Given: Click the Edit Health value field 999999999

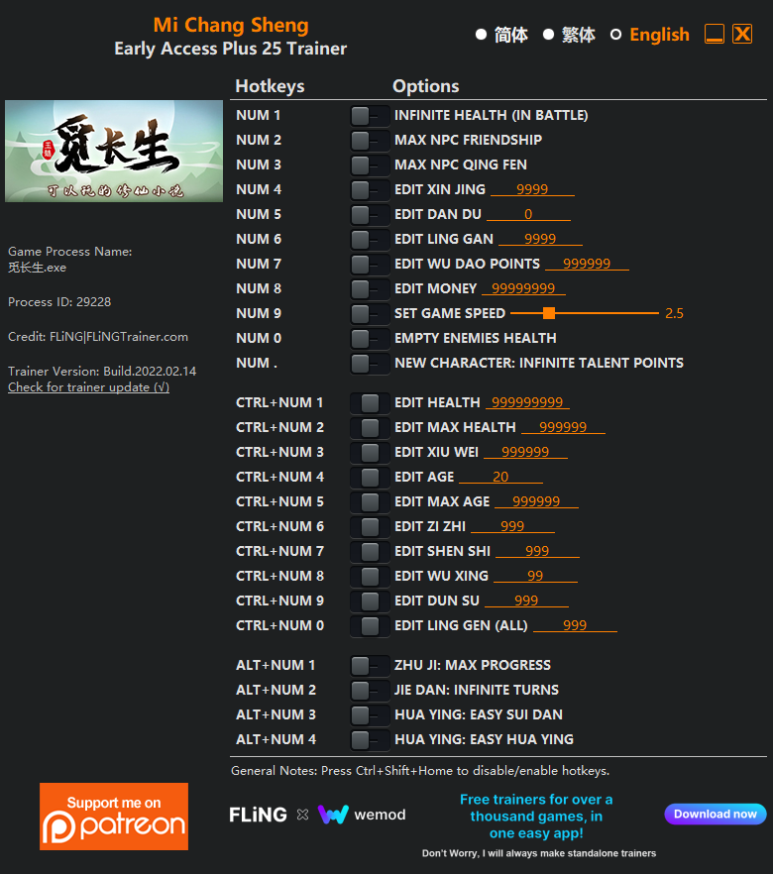Looking at the screenshot, I should [x=527, y=402].
